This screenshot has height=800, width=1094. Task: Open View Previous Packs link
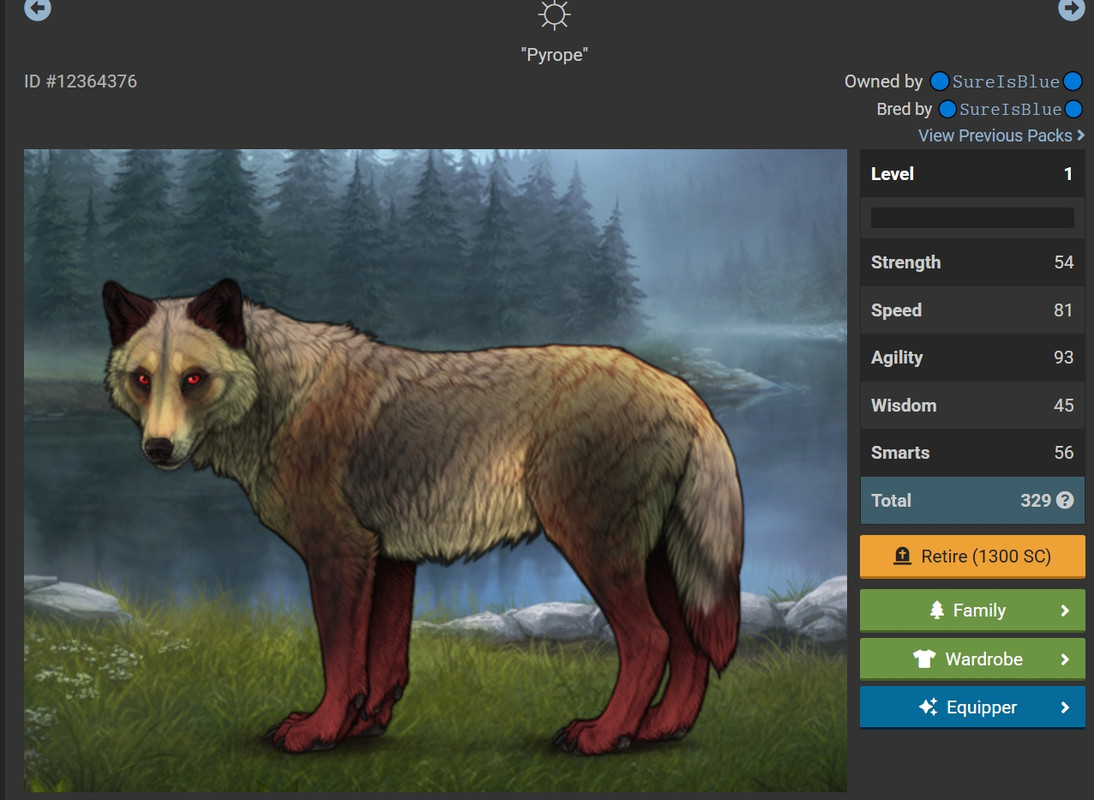pos(995,135)
